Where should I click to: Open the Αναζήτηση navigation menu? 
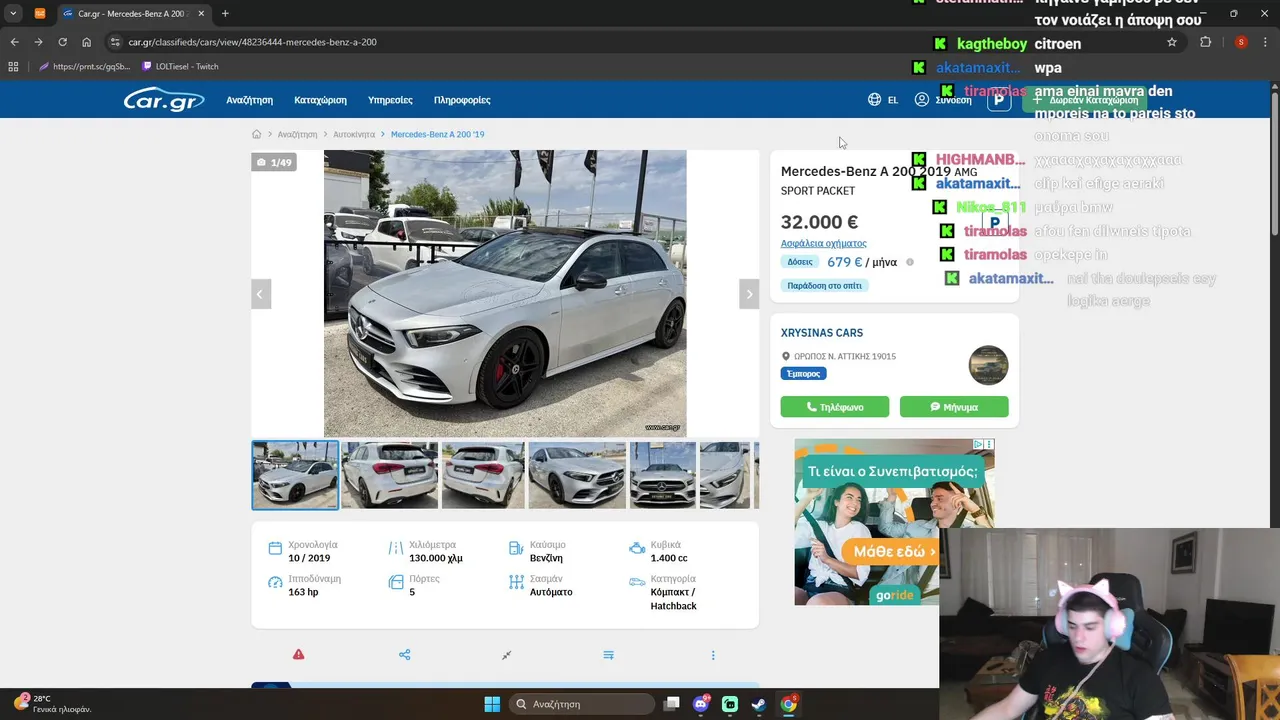point(249,100)
